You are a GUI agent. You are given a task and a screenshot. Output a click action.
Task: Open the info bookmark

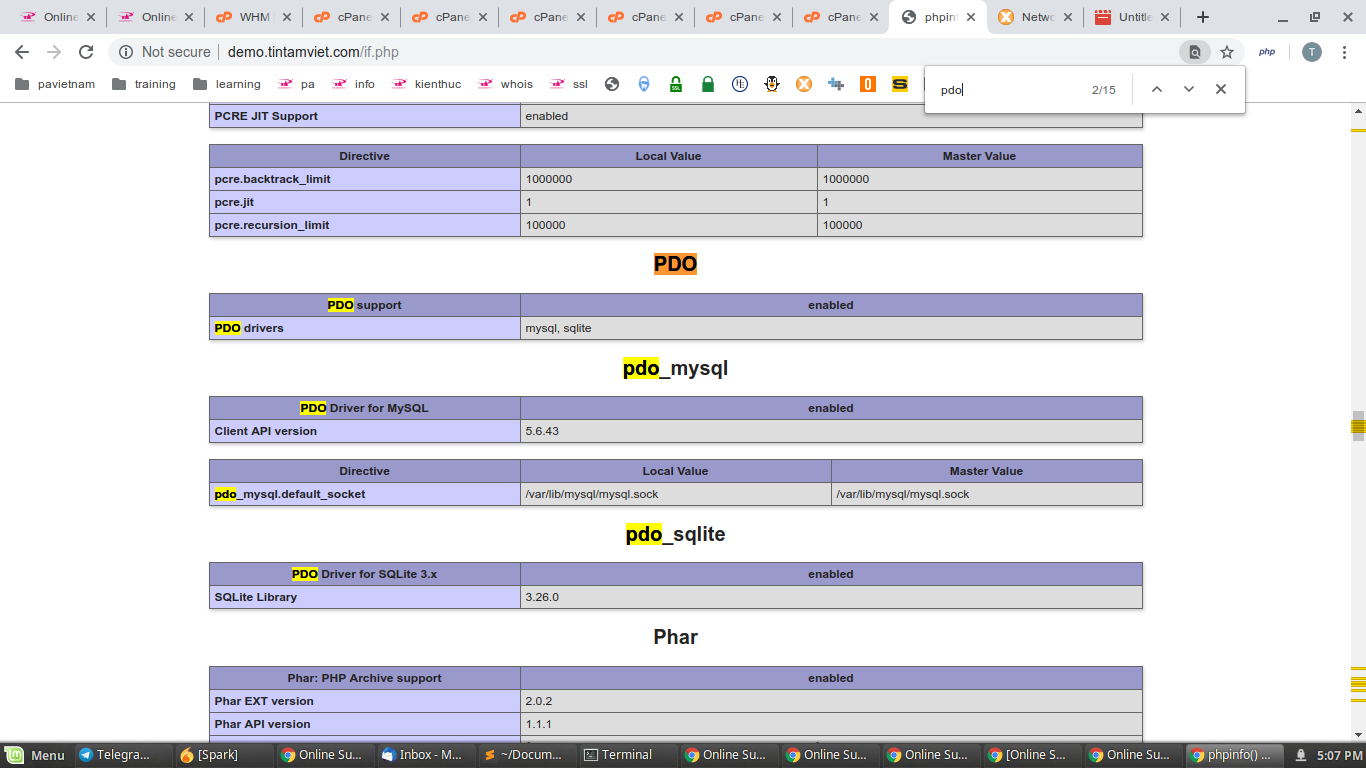tap(353, 84)
